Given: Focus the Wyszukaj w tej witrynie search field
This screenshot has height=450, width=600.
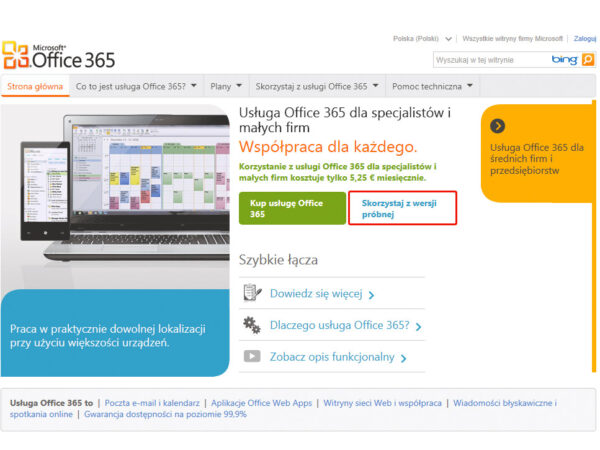Looking at the screenshot, I should point(490,60).
